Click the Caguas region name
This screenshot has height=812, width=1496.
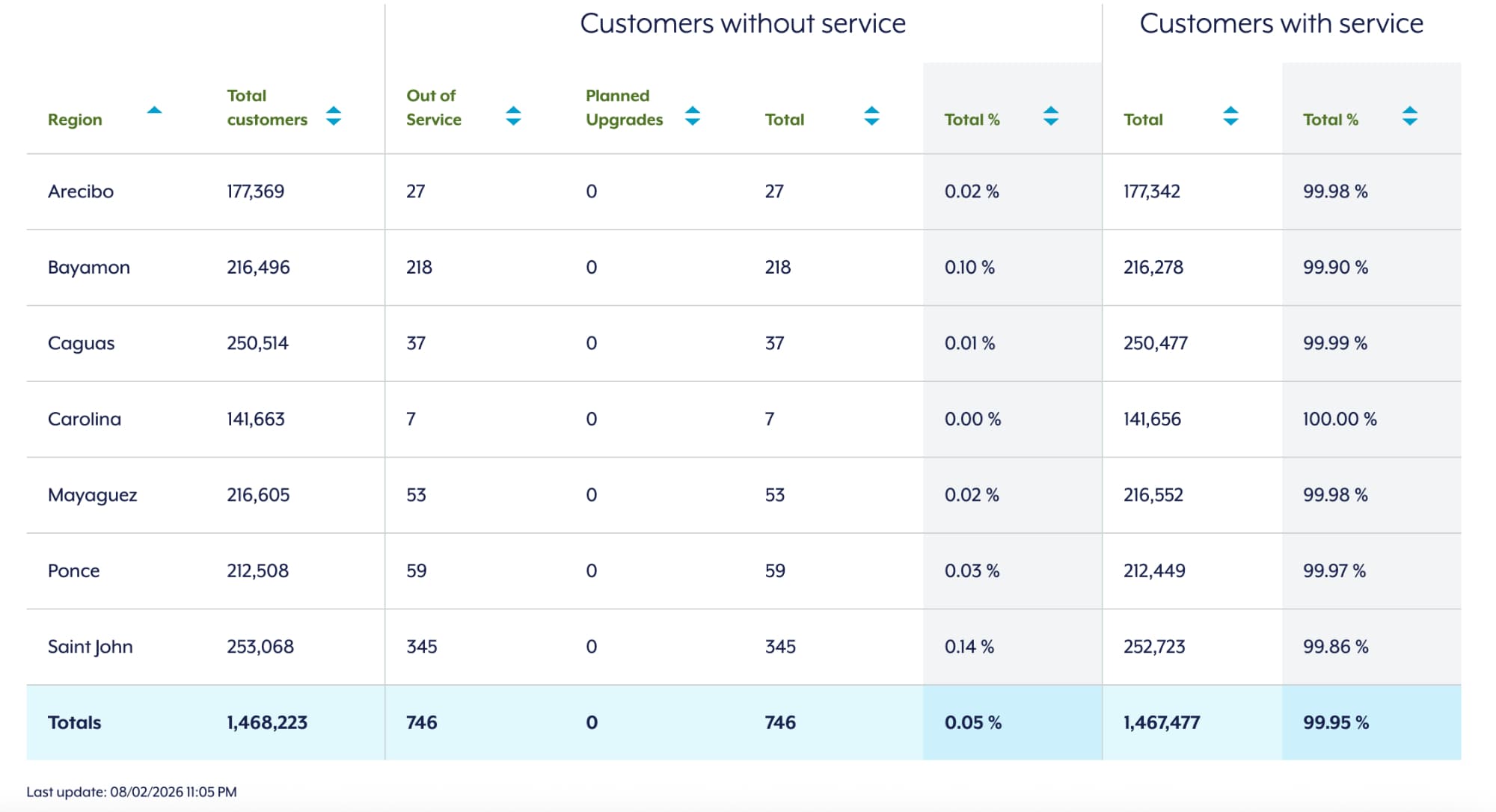pos(81,343)
